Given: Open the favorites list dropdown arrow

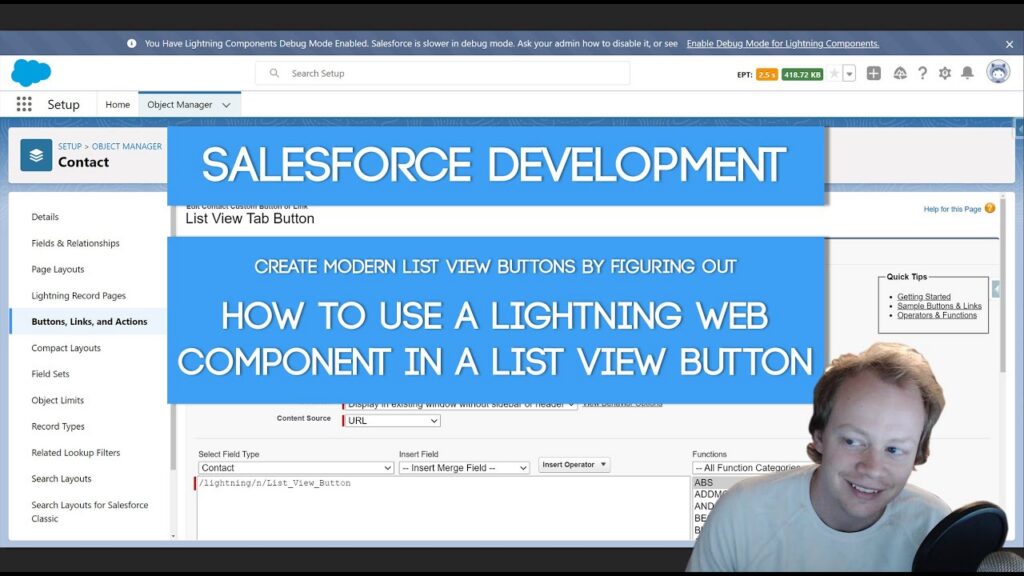Looking at the screenshot, I should pos(849,74).
